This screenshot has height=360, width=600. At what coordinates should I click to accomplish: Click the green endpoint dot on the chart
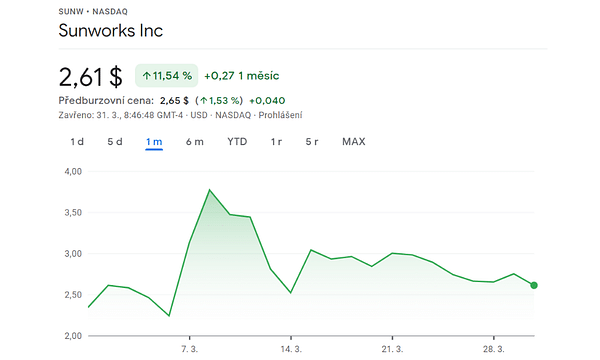[534, 285]
